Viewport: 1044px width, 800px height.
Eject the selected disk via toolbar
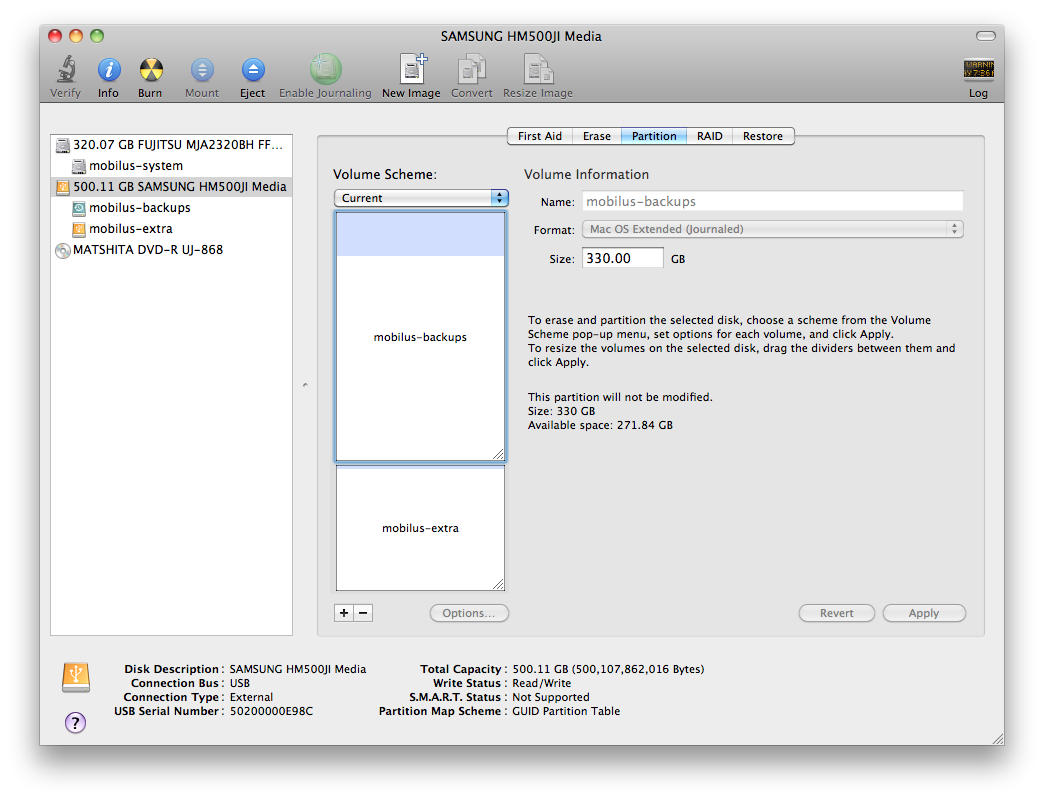(x=252, y=70)
